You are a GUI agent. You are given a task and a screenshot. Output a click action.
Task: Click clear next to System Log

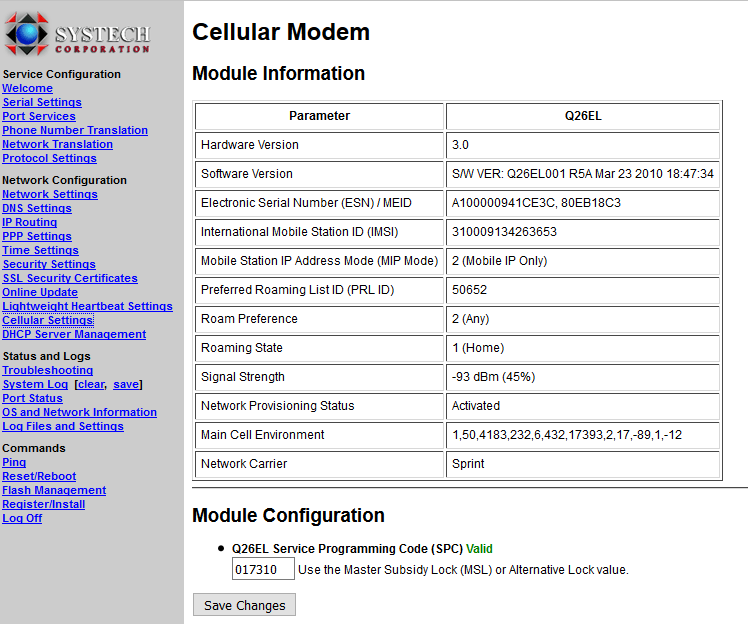91,384
